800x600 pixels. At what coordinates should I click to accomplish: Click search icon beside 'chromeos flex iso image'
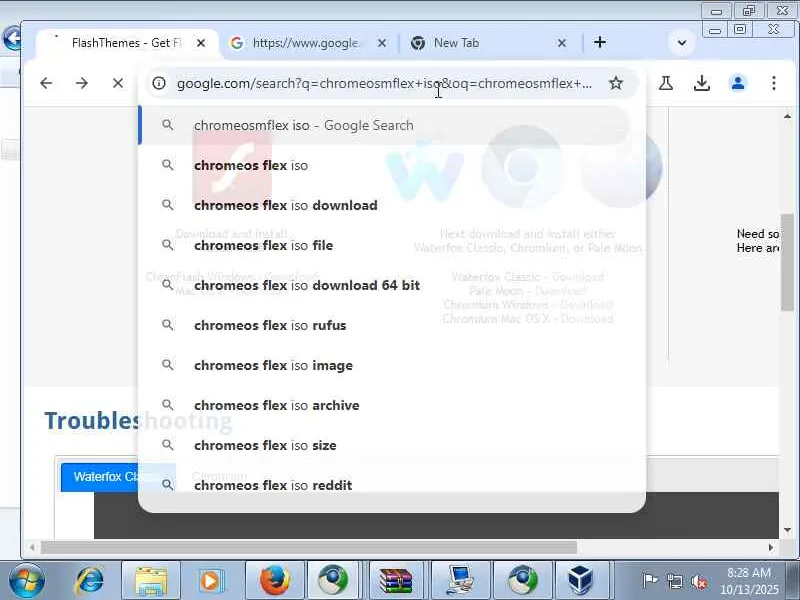[x=167, y=364]
